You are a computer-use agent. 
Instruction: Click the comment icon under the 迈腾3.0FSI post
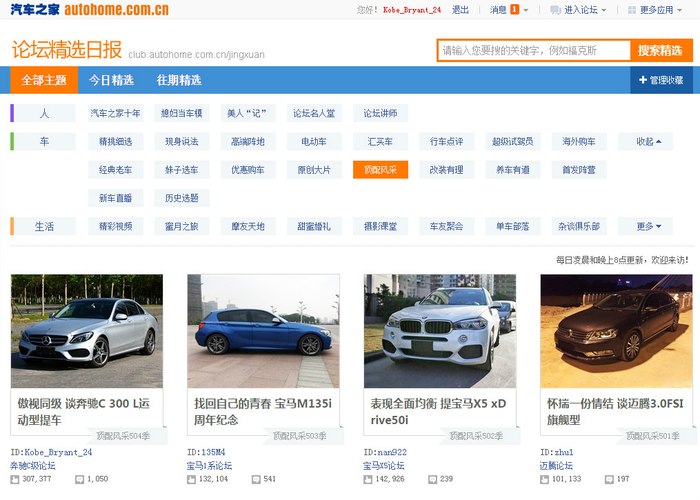point(609,479)
